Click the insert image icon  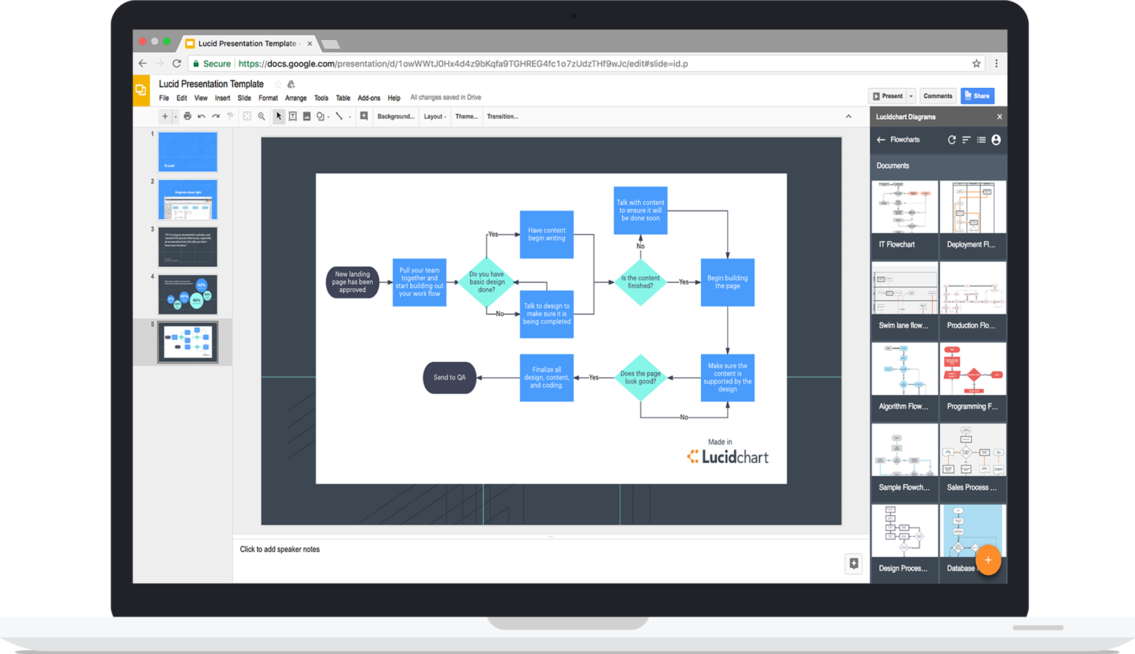[307, 116]
